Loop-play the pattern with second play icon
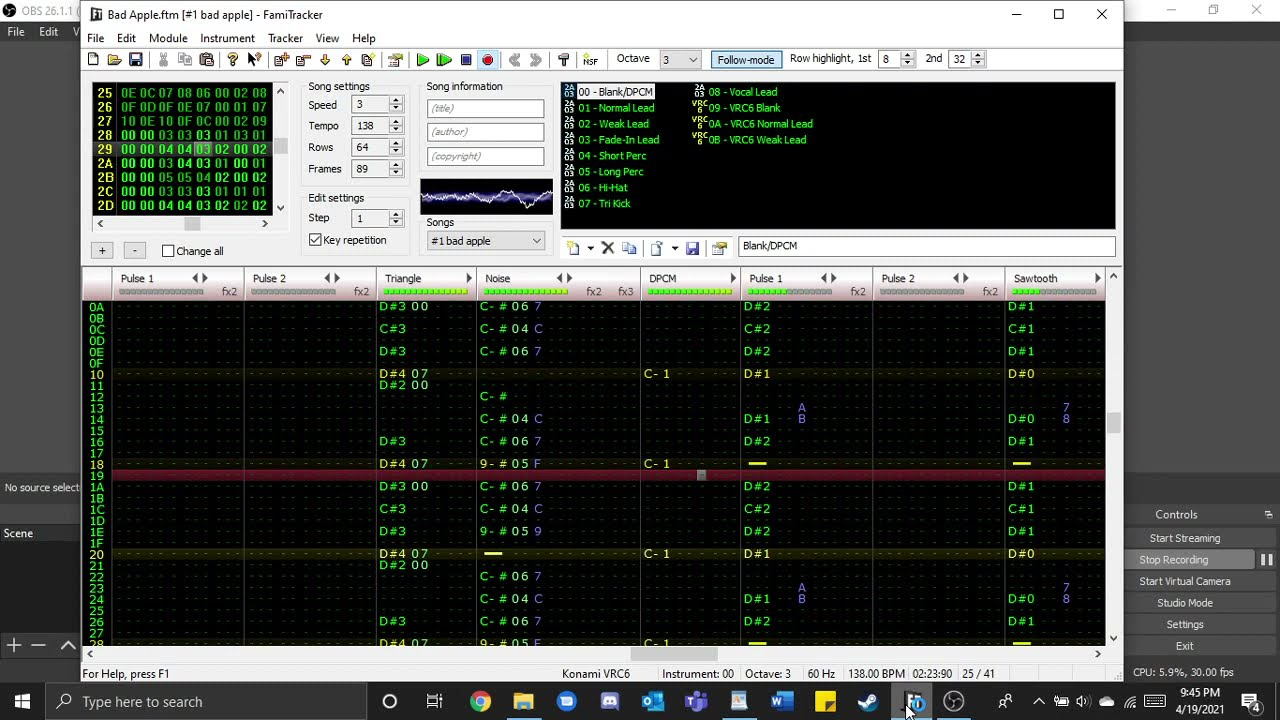The width and height of the screenshot is (1280, 720). [444, 60]
